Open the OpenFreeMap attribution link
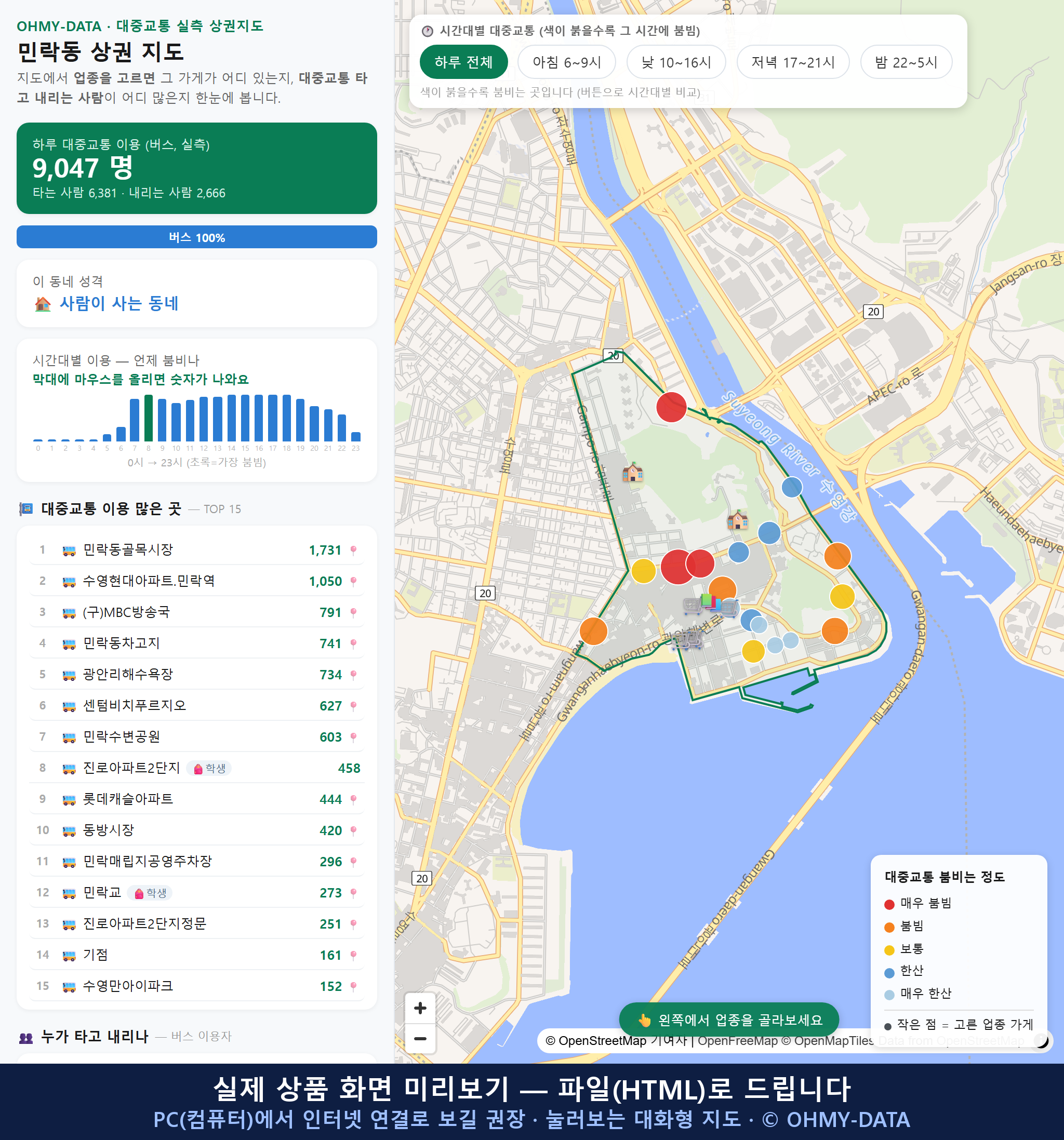This screenshot has width=1064, height=1140. (737, 1040)
